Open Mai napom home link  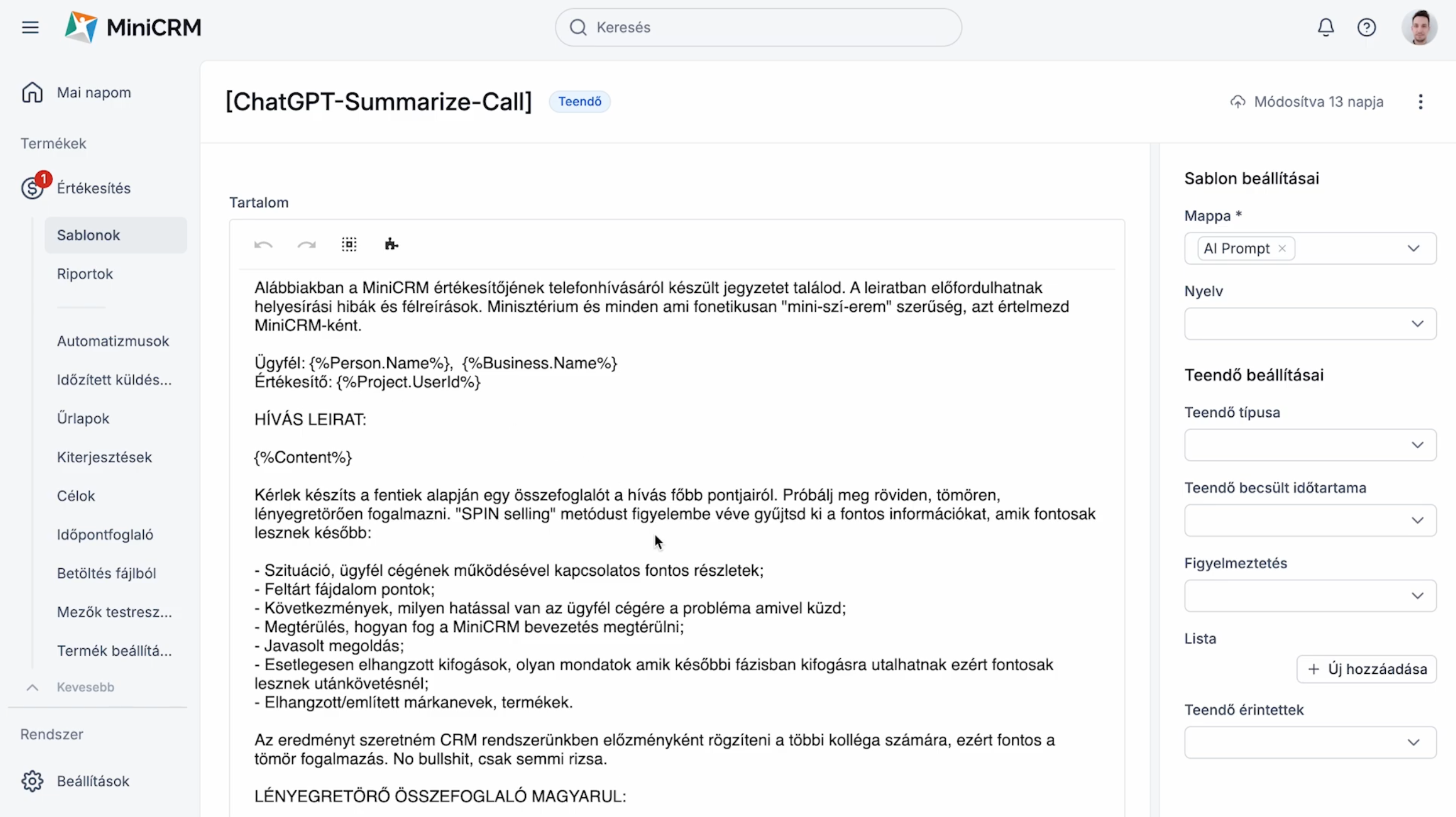pyautogui.click(x=93, y=93)
